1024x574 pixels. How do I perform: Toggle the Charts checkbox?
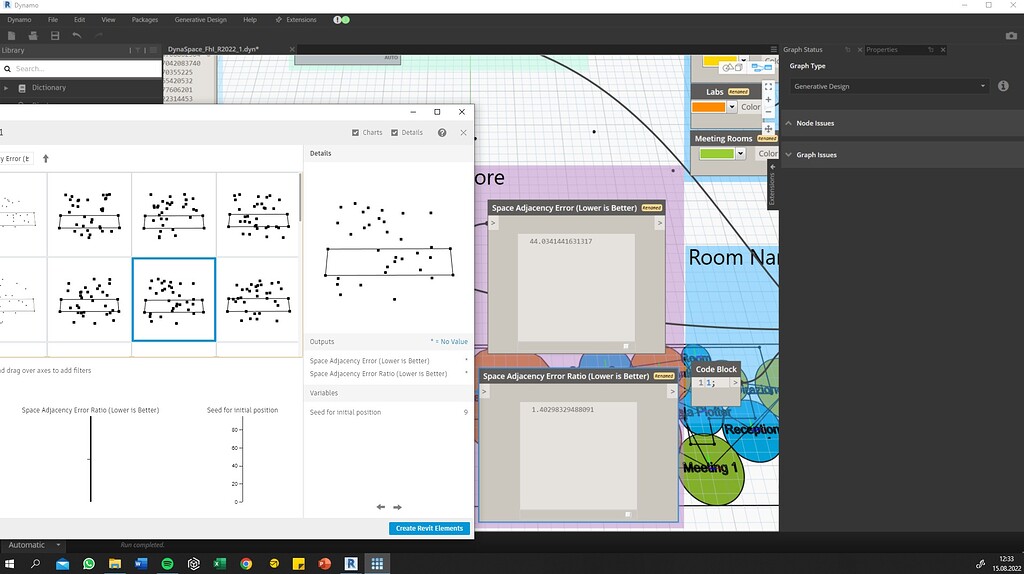coord(355,133)
